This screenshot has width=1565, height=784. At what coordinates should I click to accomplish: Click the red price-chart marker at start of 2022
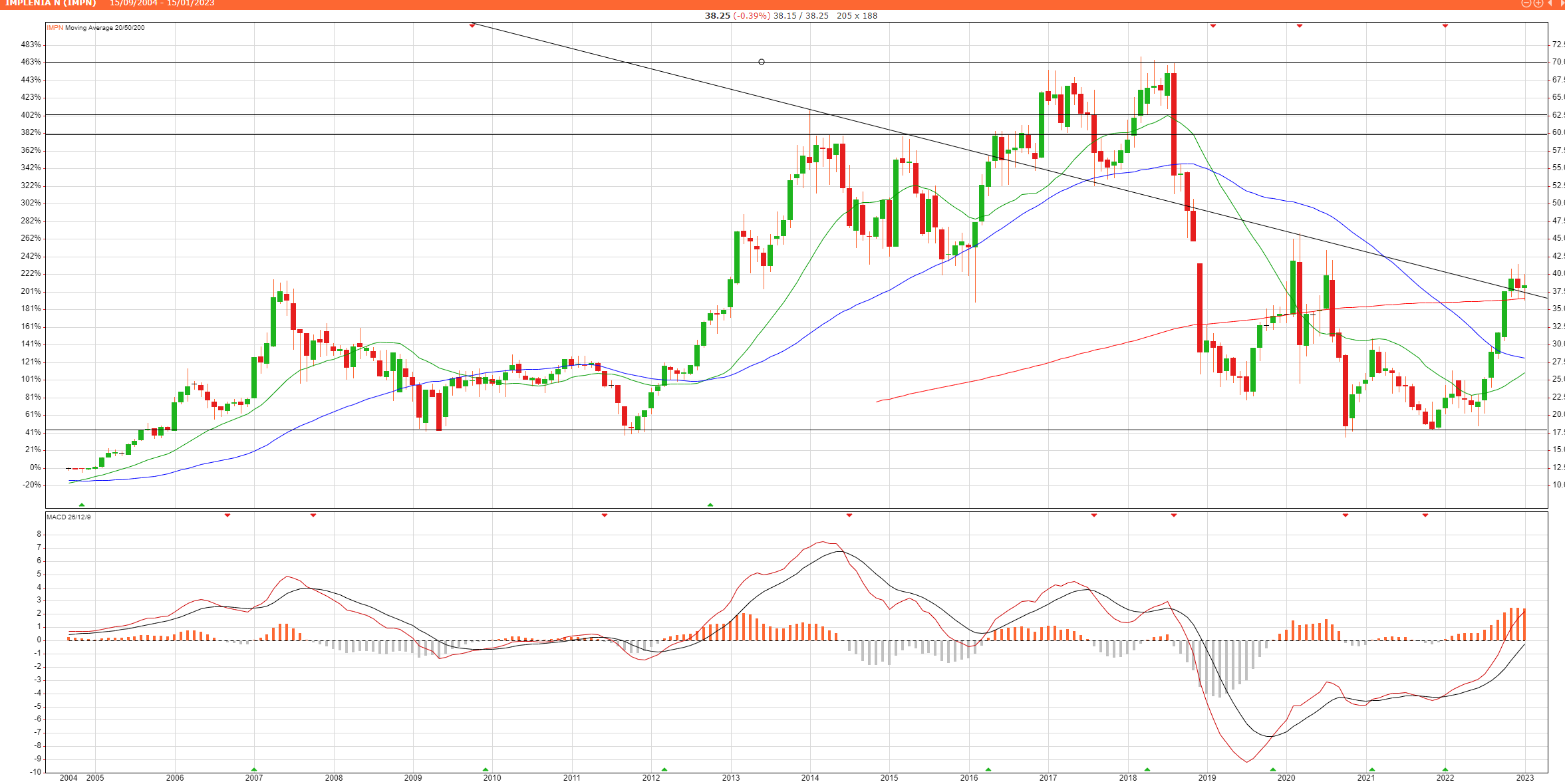coord(1445,25)
